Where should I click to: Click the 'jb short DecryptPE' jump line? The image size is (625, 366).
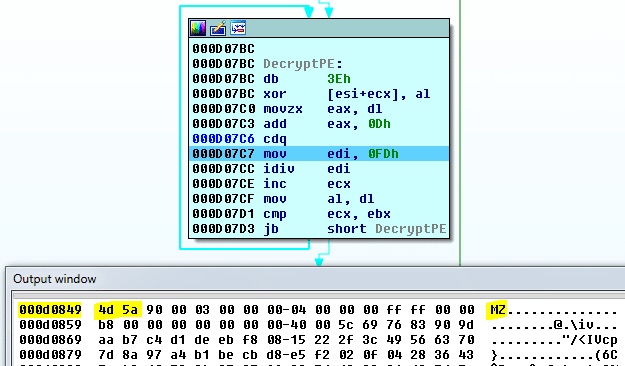[319, 229]
